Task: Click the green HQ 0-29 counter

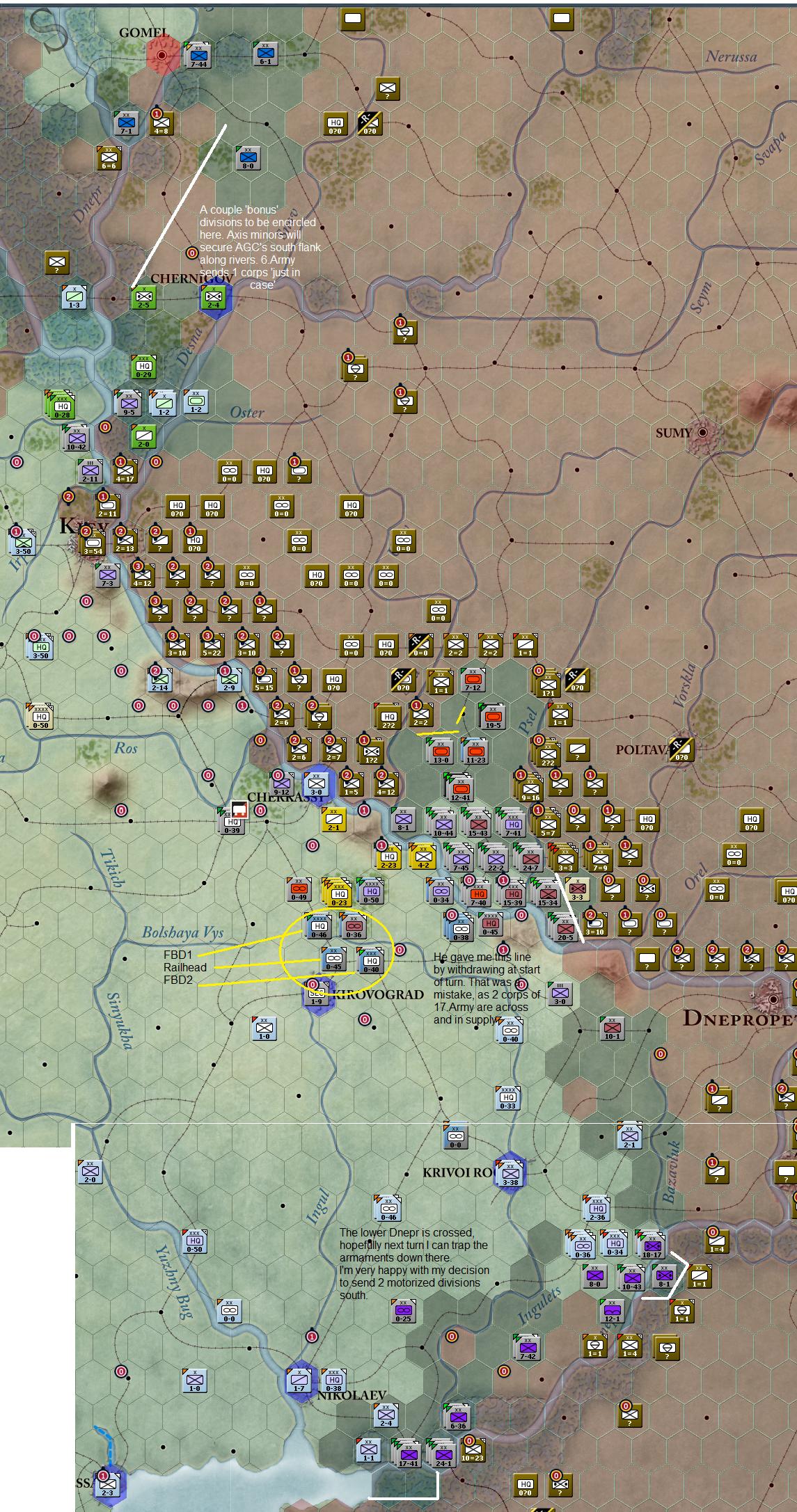Action: click(143, 367)
